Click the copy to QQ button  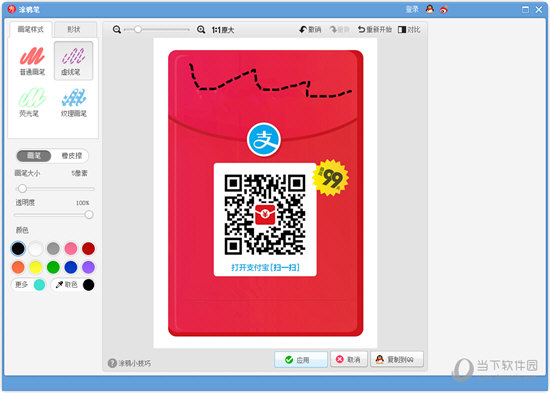tap(397, 359)
